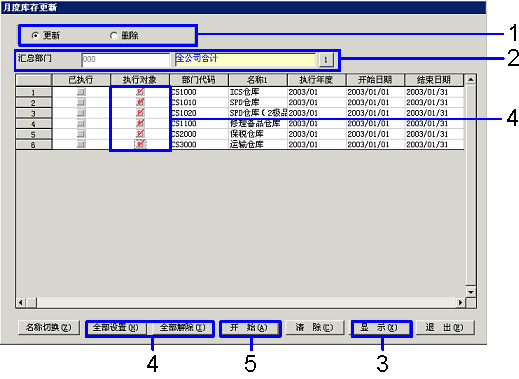Click the ICS仓库 name cell

[258, 92]
